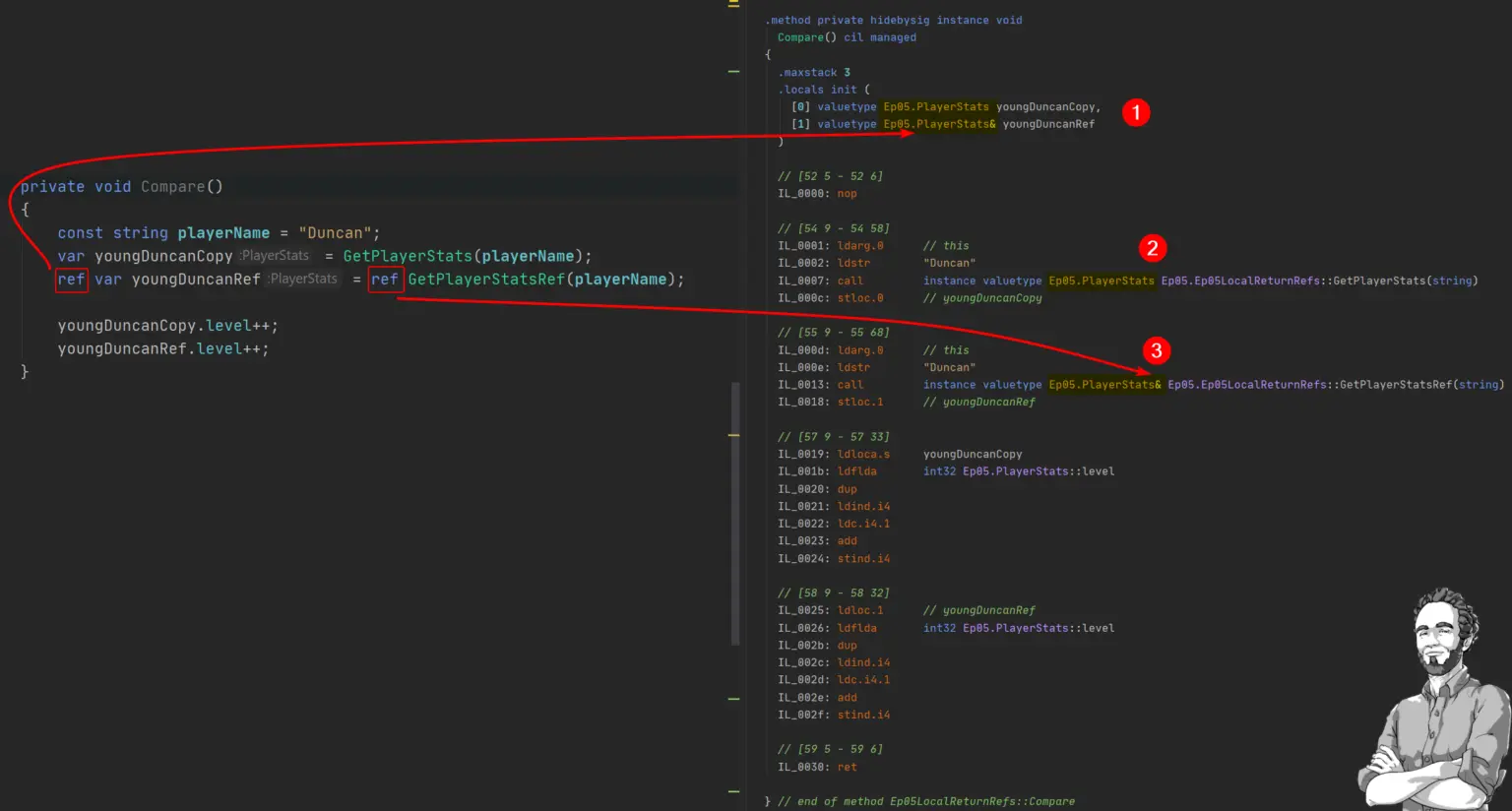Screen dimensions: 1512x811
Task: Click the :PlayerStats inlay hint after youngDuncanCopy
Action: point(275,255)
